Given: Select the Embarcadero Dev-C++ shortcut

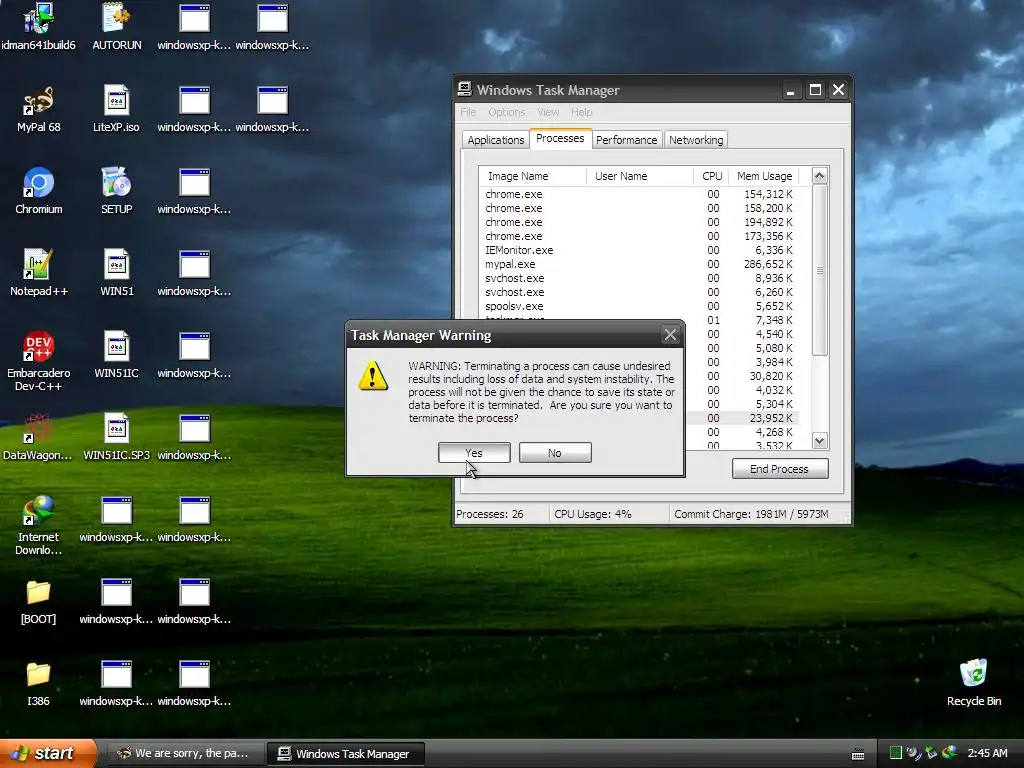Looking at the screenshot, I should [39, 362].
